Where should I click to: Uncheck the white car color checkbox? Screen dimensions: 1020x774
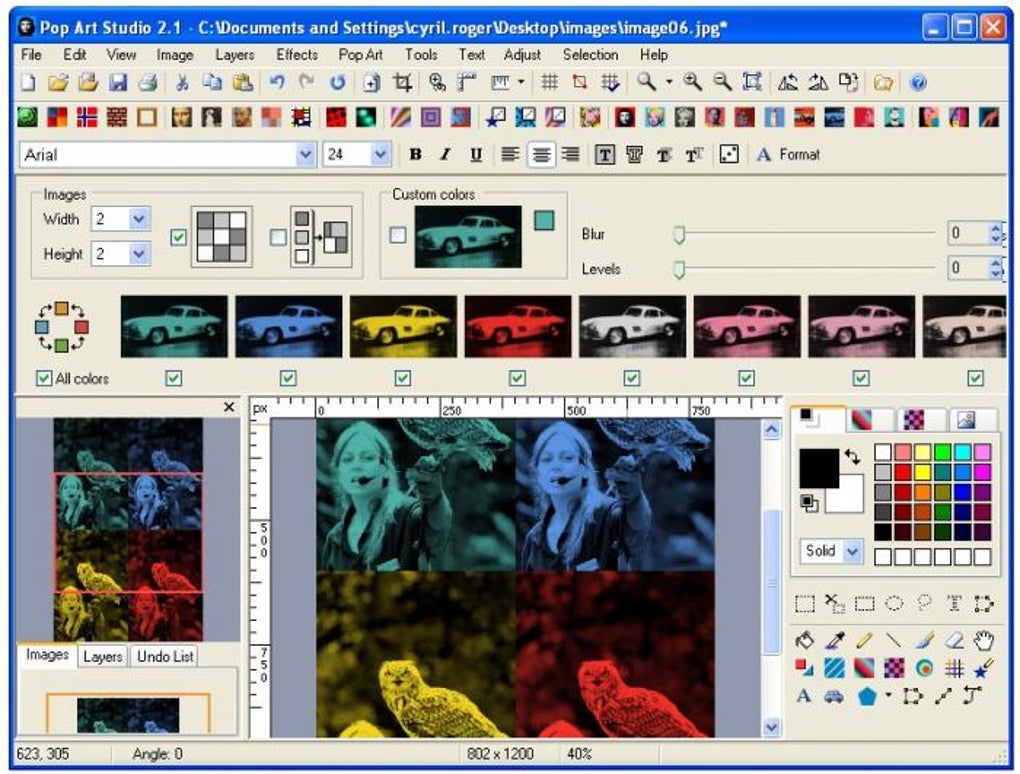[x=632, y=379]
